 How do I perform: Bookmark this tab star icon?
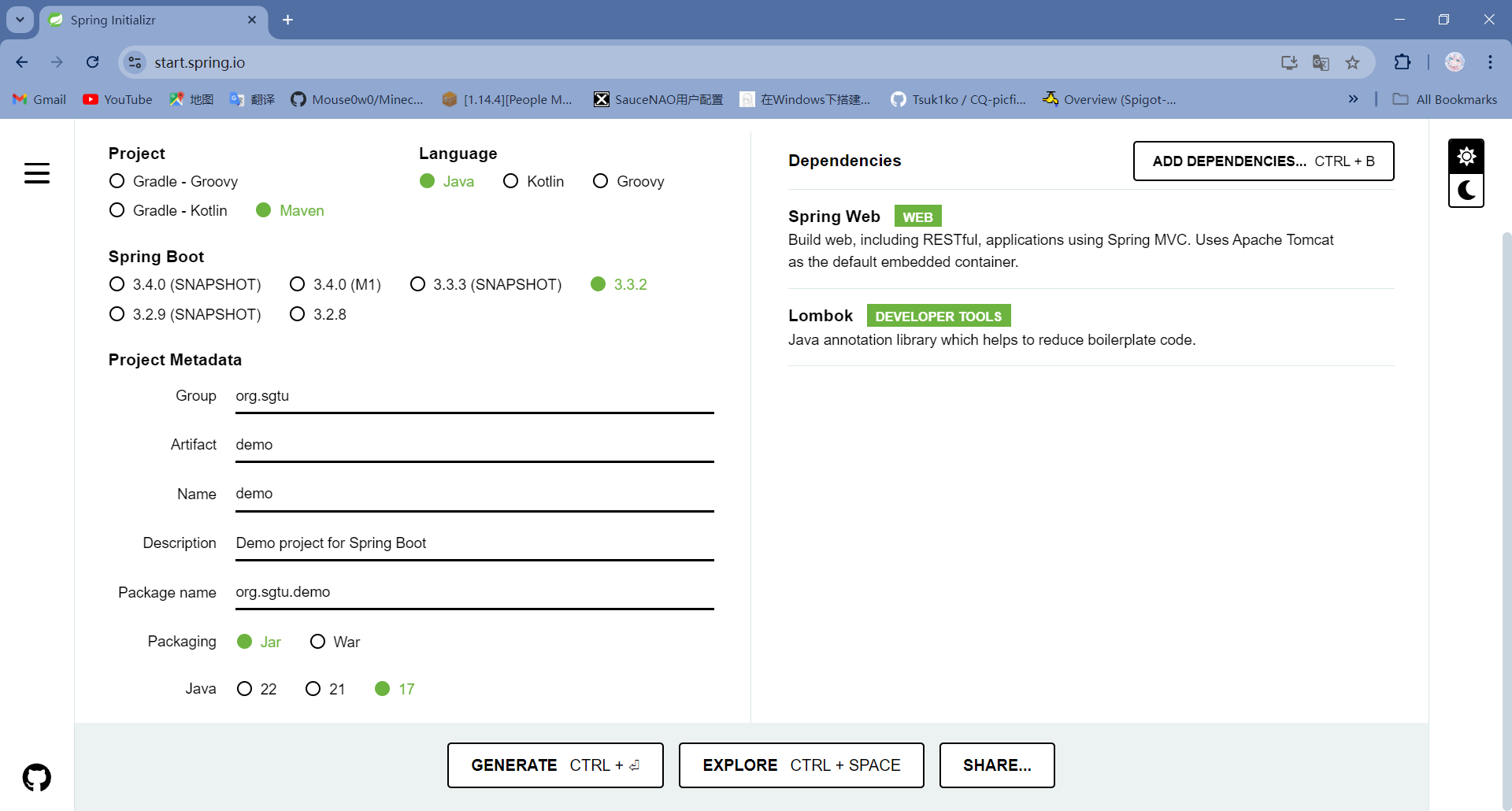[1352, 62]
